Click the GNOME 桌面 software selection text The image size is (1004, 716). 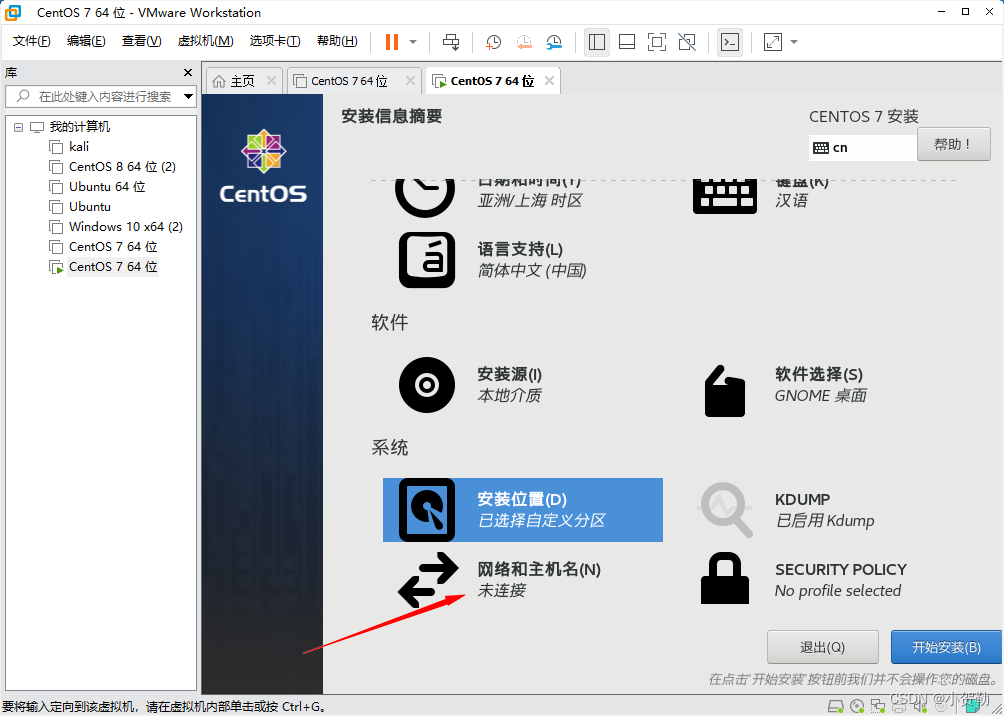(820, 396)
